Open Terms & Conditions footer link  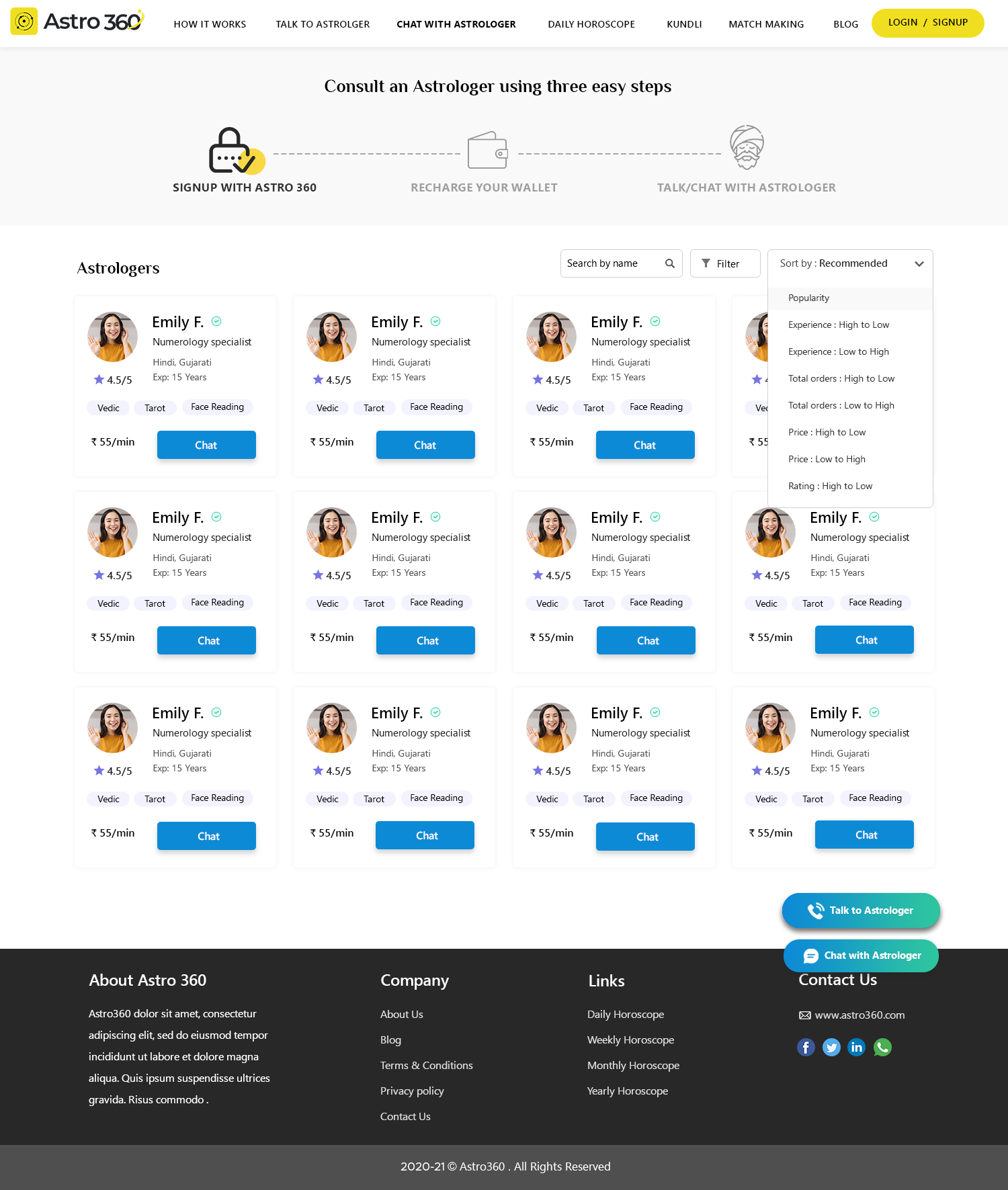[426, 1065]
